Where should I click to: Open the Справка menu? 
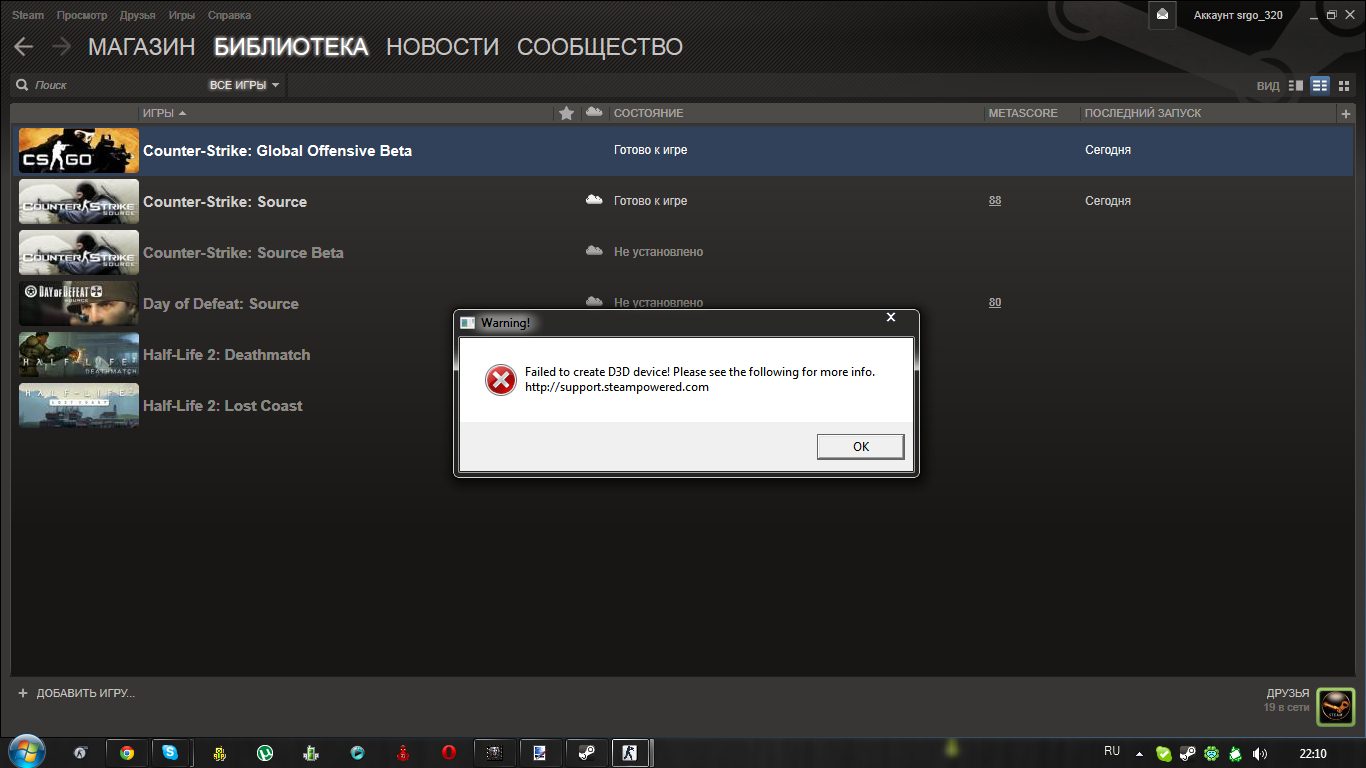[230, 15]
